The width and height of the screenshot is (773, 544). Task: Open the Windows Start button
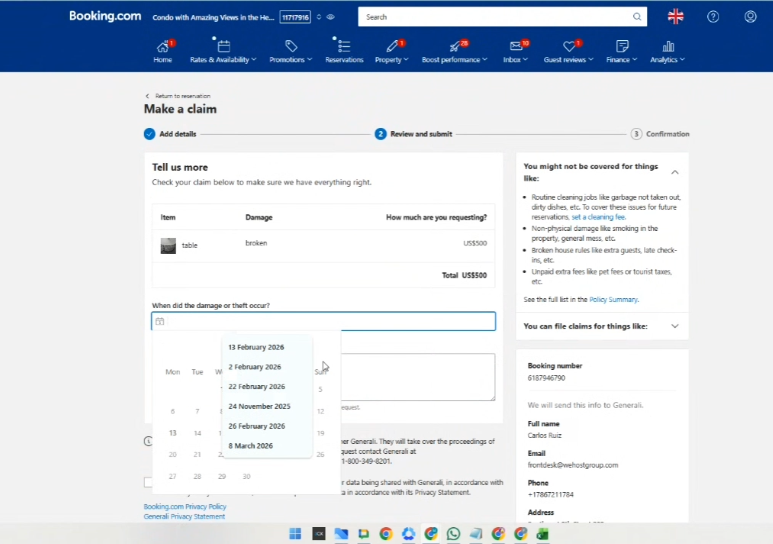295,533
